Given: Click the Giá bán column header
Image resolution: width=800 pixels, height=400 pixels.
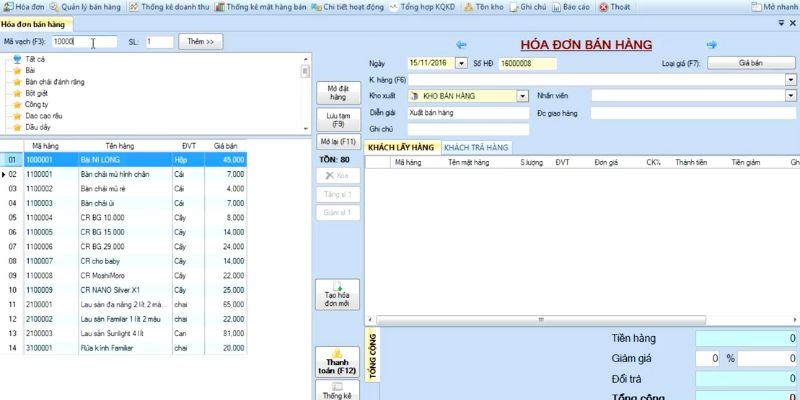Looking at the screenshot, I should click(225, 146).
